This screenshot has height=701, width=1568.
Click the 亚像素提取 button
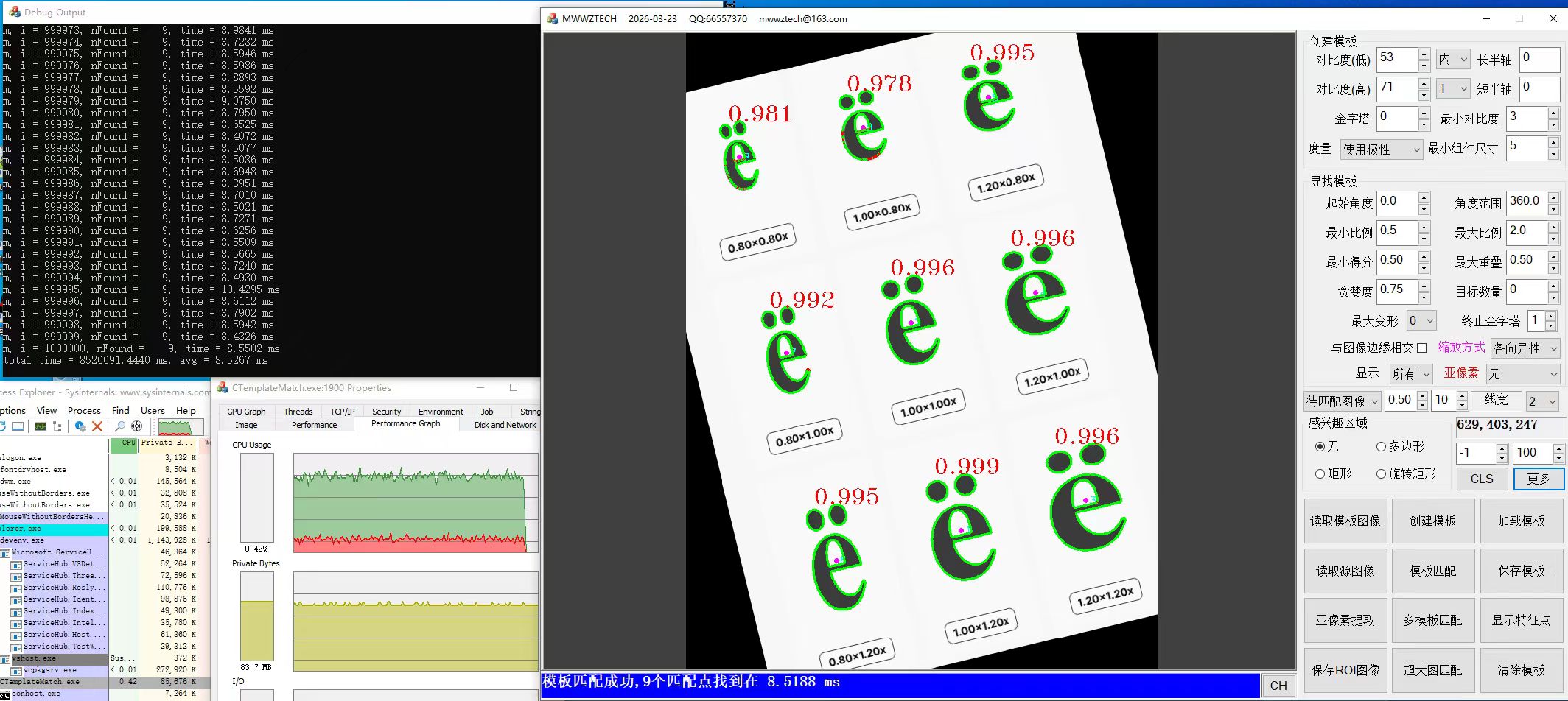[1345, 620]
